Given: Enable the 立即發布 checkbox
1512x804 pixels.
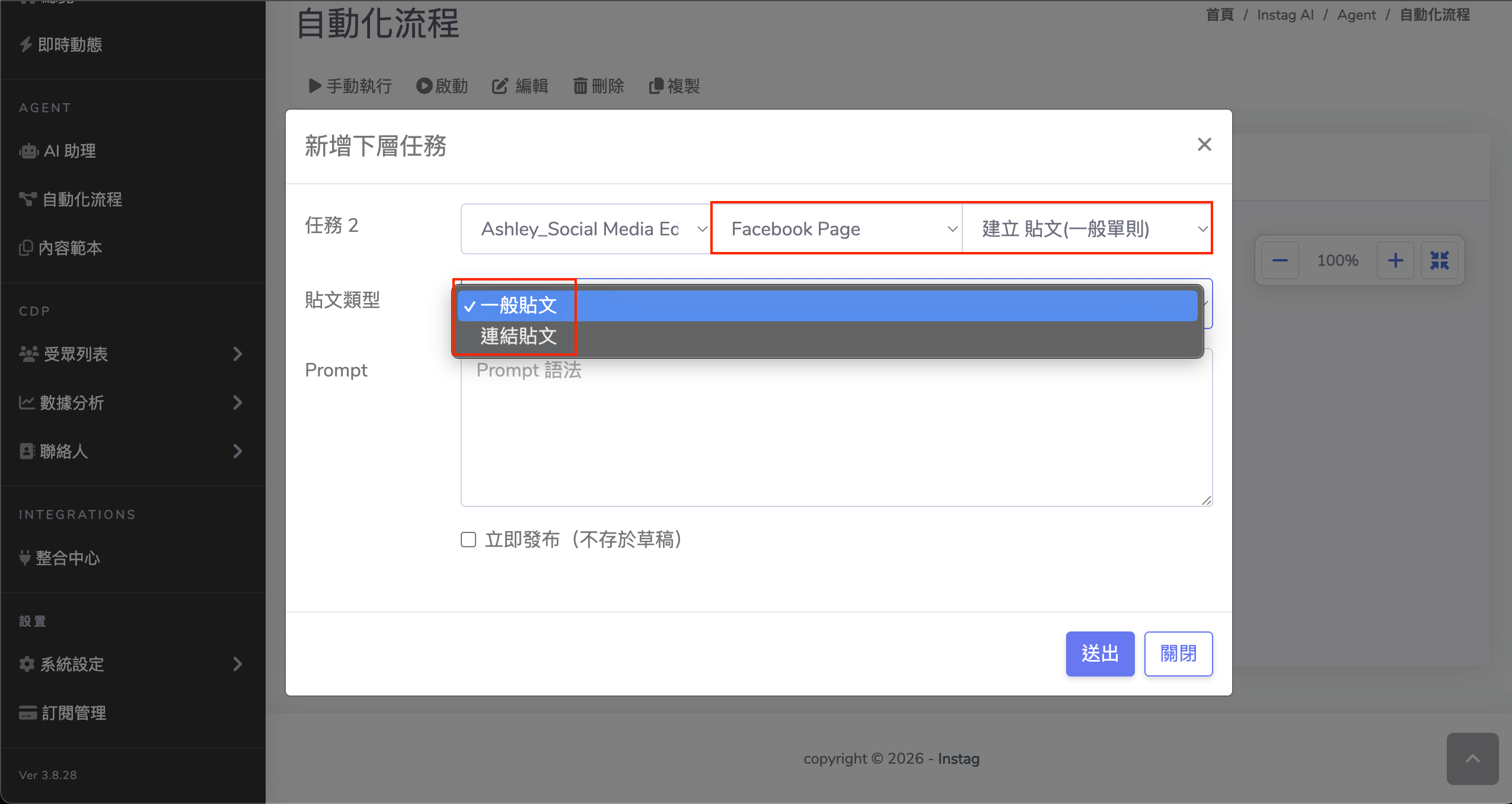Looking at the screenshot, I should pos(468,540).
